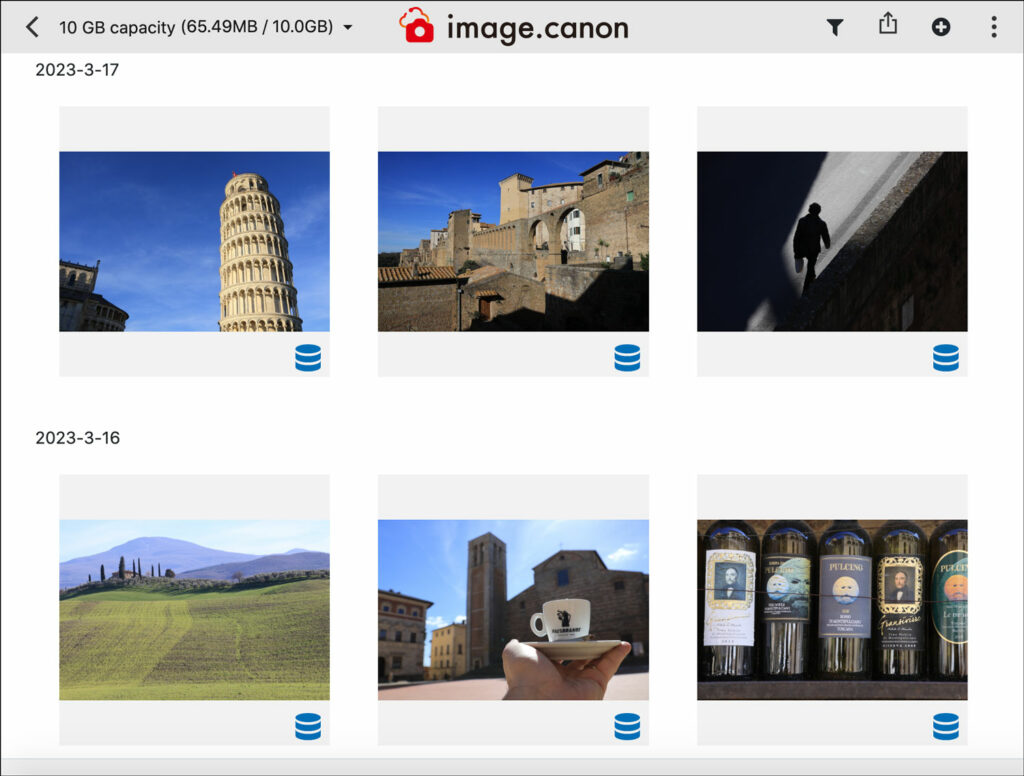Click storage icon under green hills photo
This screenshot has width=1024, height=776.
point(308,726)
